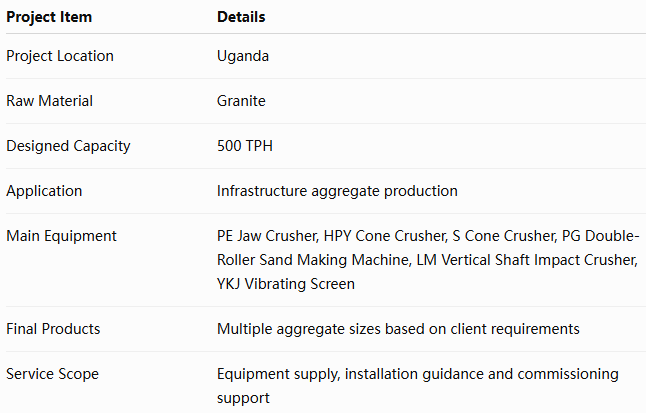The image size is (646, 413).
Task: Select the Final Products row label
Action: coord(53,329)
